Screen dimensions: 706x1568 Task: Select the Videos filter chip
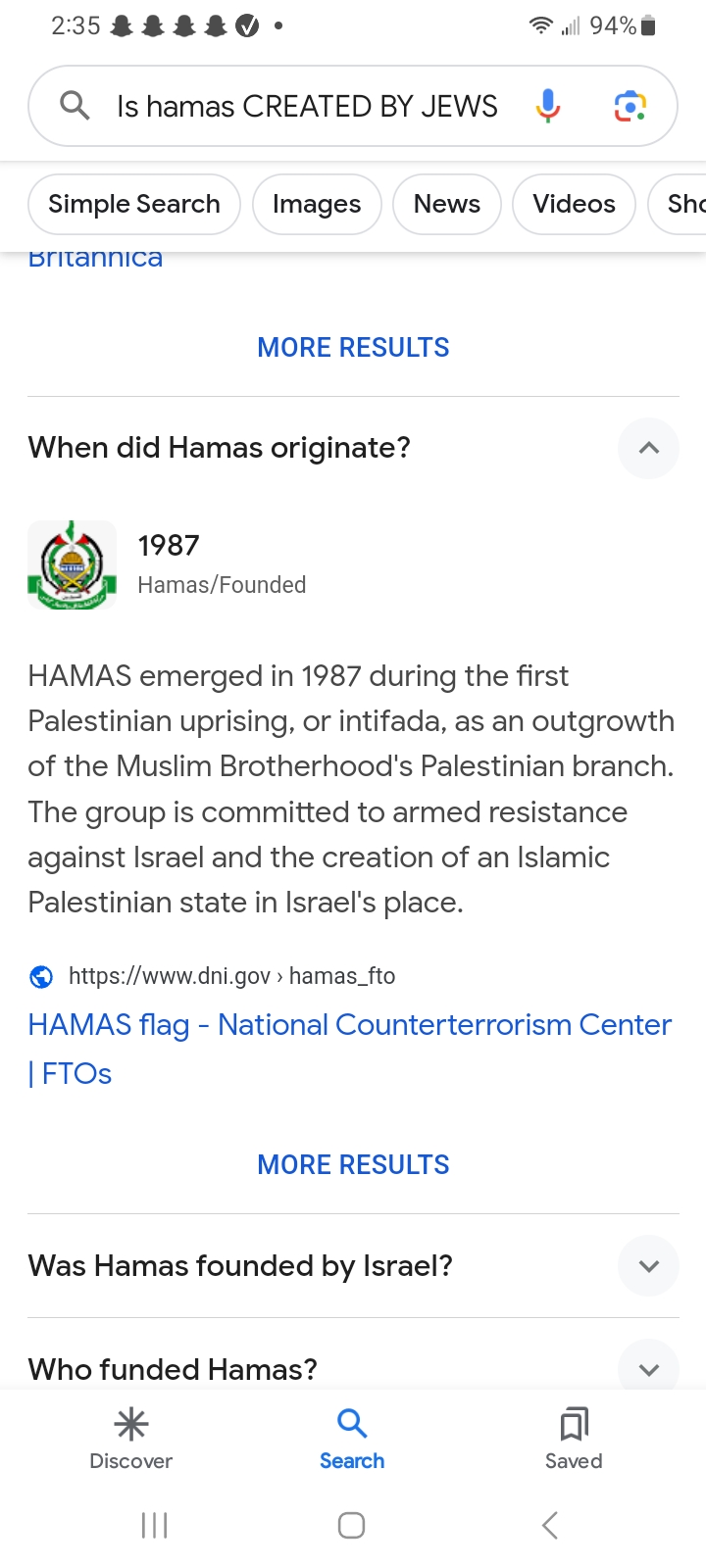click(x=574, y=204)
